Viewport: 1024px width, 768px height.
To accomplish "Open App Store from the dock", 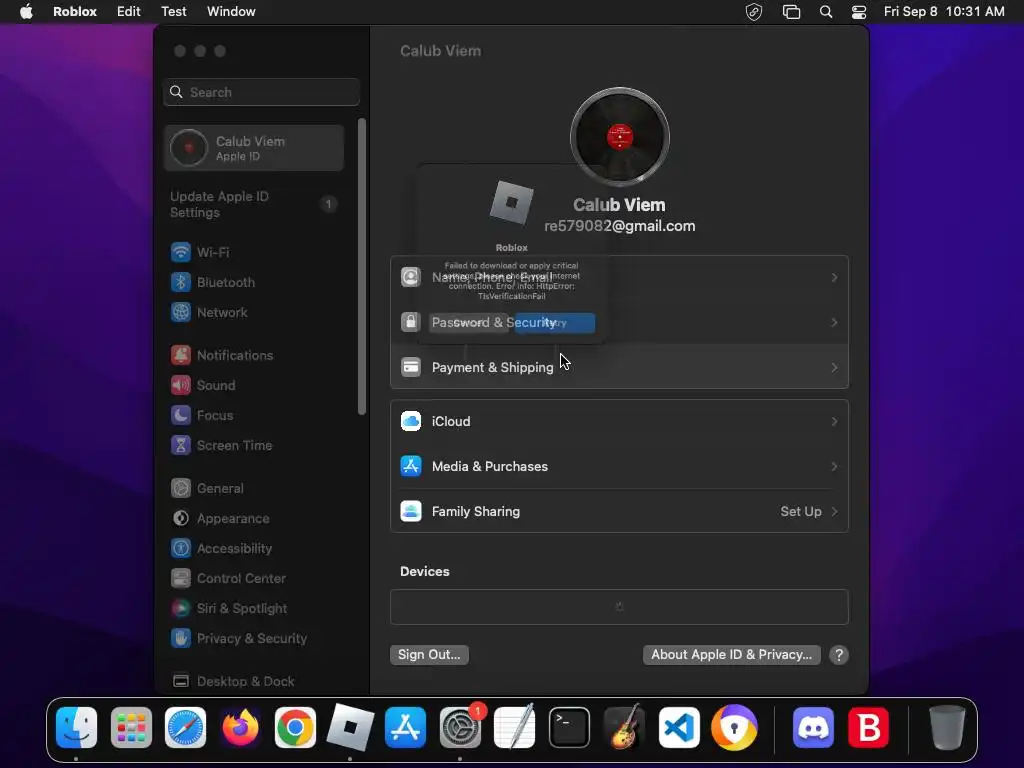I will pyautogui.click(x=405, y=728).
